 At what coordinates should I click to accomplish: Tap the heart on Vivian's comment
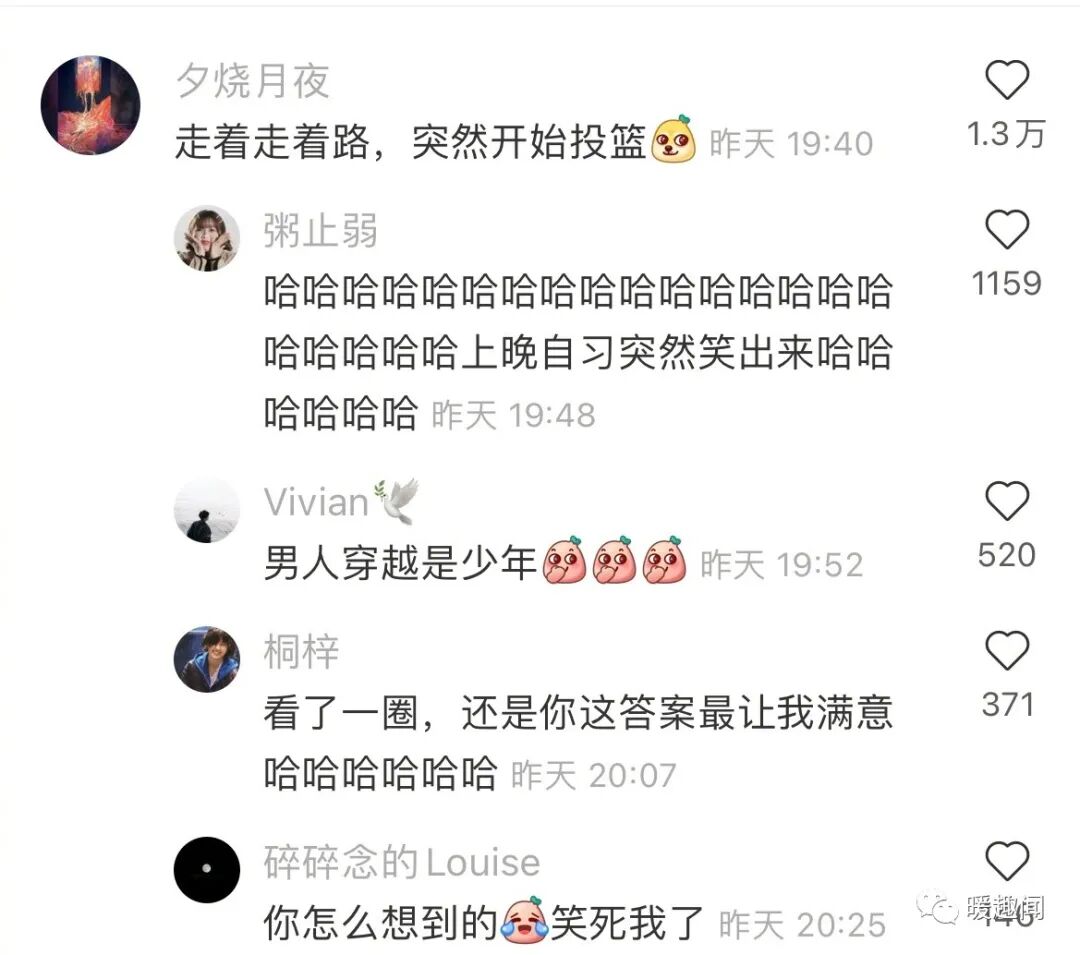pos(1007,501)
